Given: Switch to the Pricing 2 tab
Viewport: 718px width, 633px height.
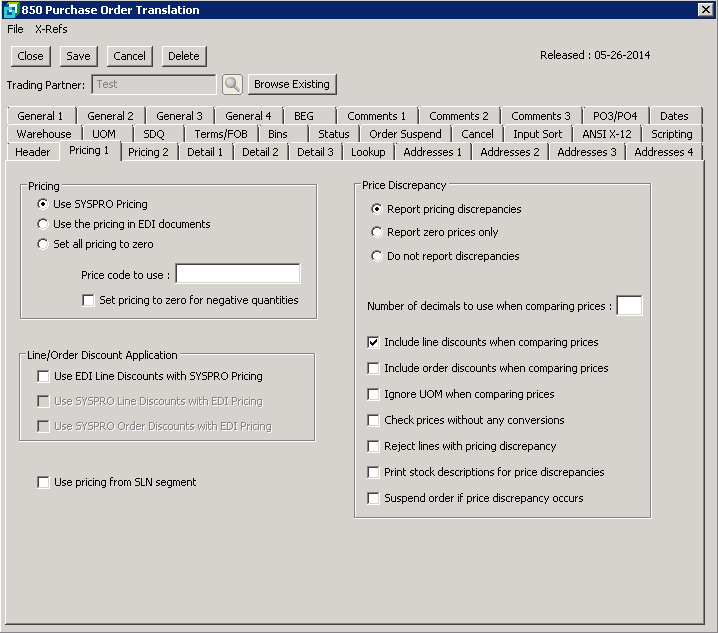Looking at the screenshot, I should pyautogui.click(x=148, y=152).
